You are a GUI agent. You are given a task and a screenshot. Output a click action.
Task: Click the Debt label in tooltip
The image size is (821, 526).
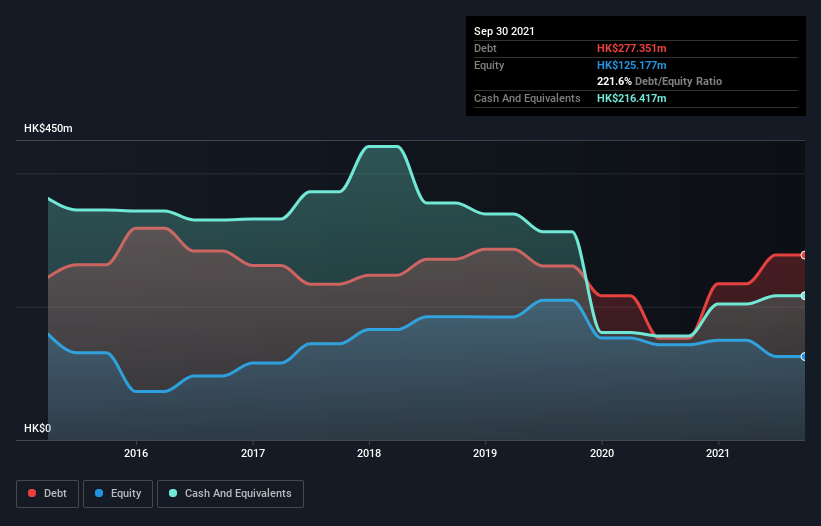click(485, 48)
